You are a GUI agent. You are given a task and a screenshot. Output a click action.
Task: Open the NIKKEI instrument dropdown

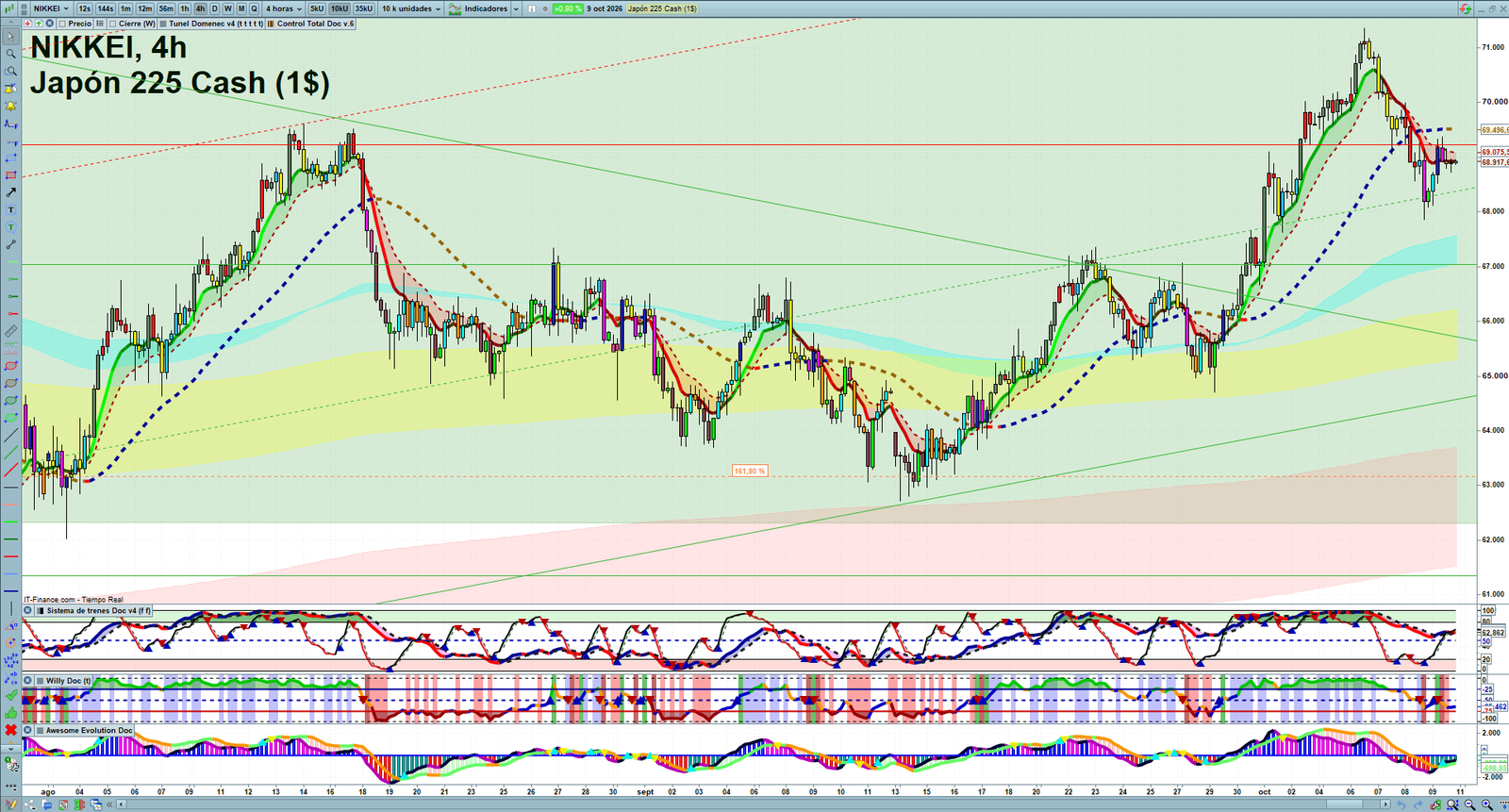51,8
